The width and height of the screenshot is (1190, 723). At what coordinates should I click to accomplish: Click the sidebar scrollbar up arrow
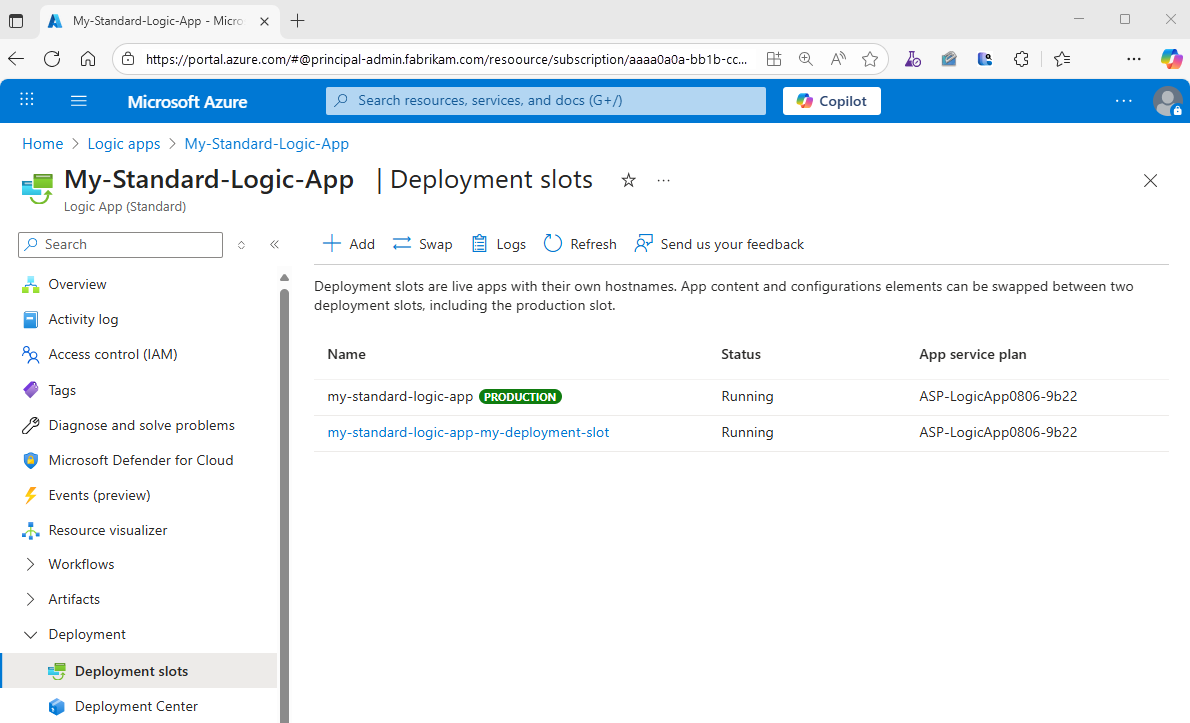click(x=285, y=278)
